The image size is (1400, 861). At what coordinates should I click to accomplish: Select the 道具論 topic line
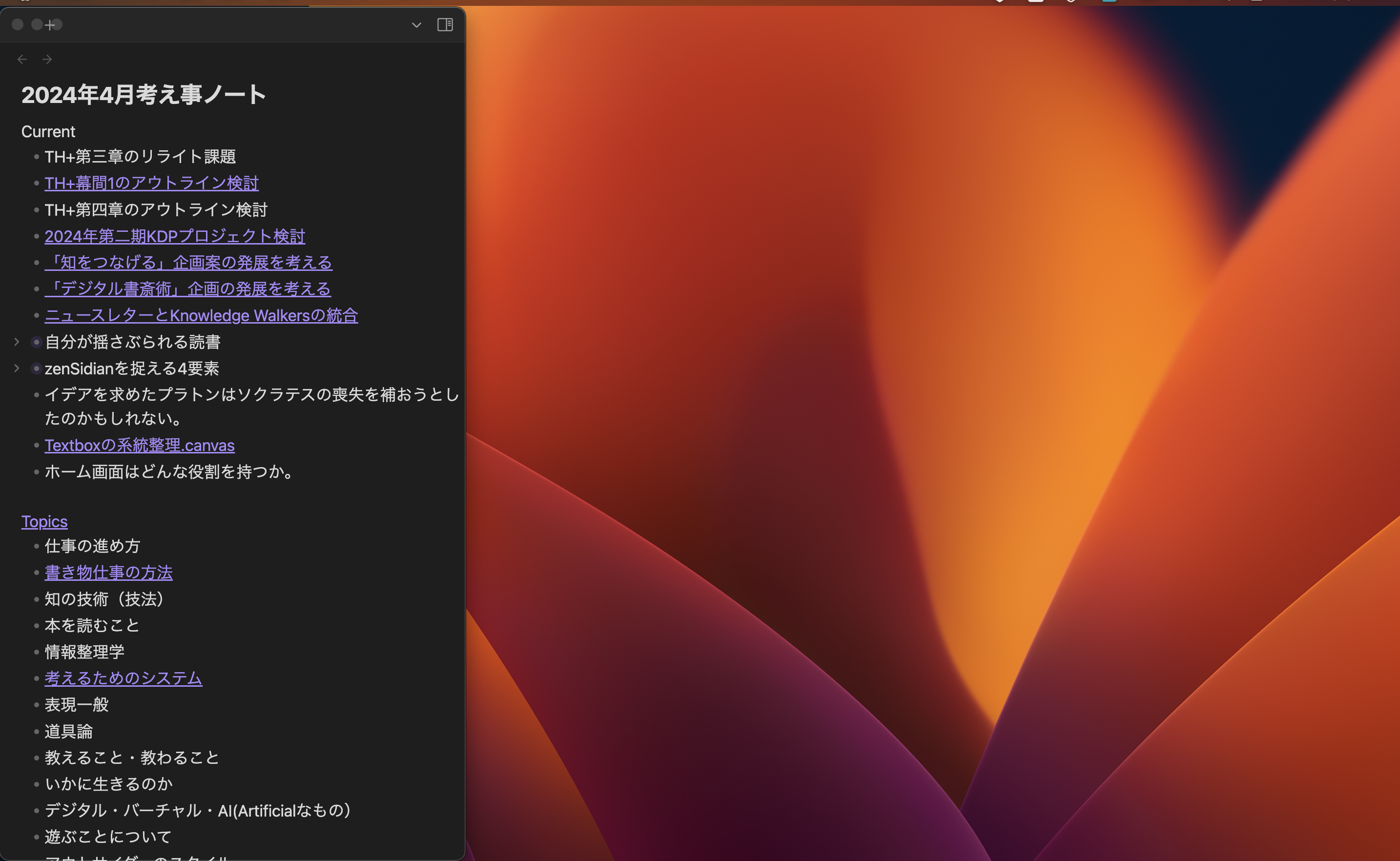[68, 731]
